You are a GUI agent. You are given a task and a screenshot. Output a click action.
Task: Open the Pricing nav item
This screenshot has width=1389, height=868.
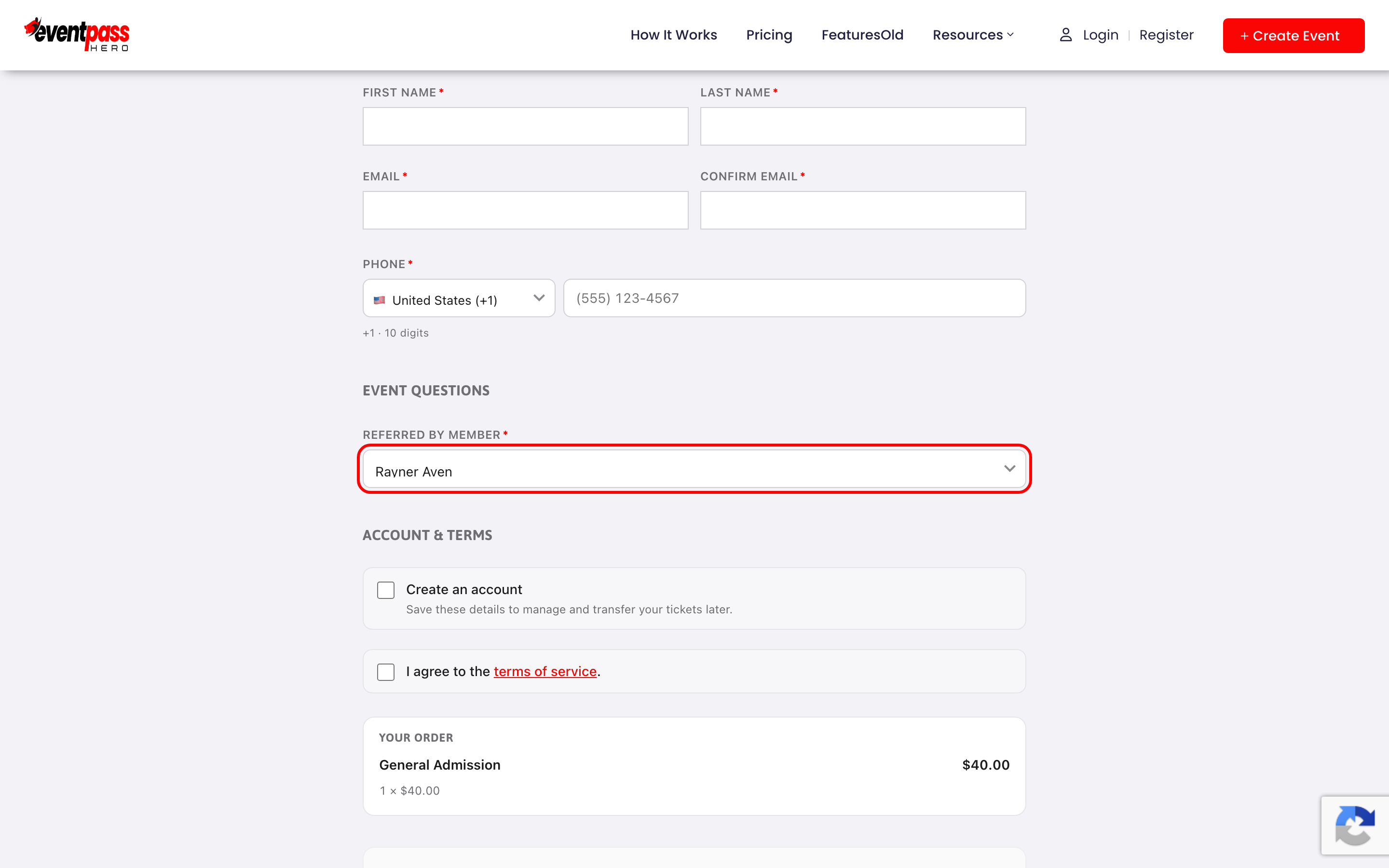(x=769, y=35)
